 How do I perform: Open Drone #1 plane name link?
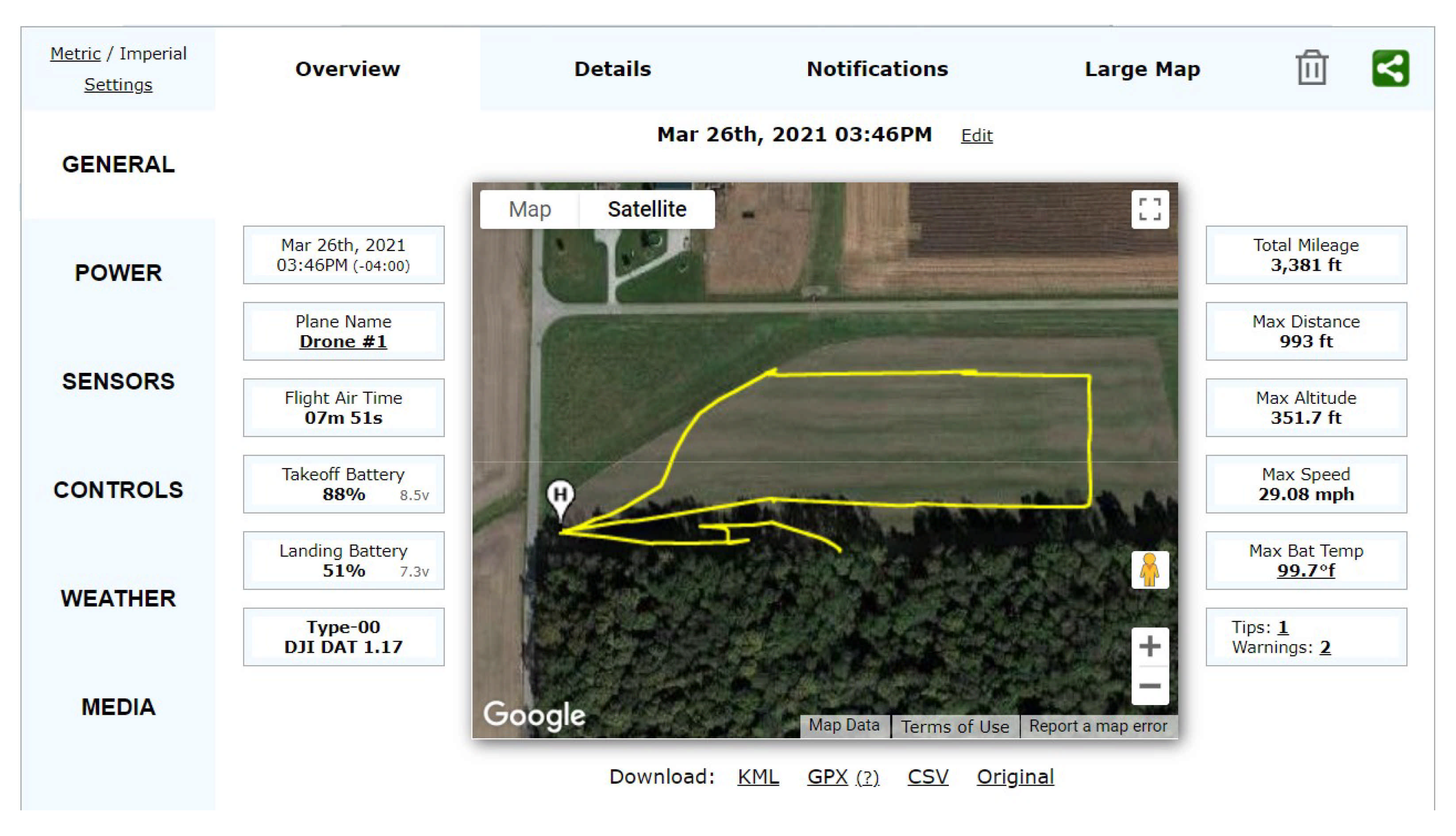tap(343, 341)
